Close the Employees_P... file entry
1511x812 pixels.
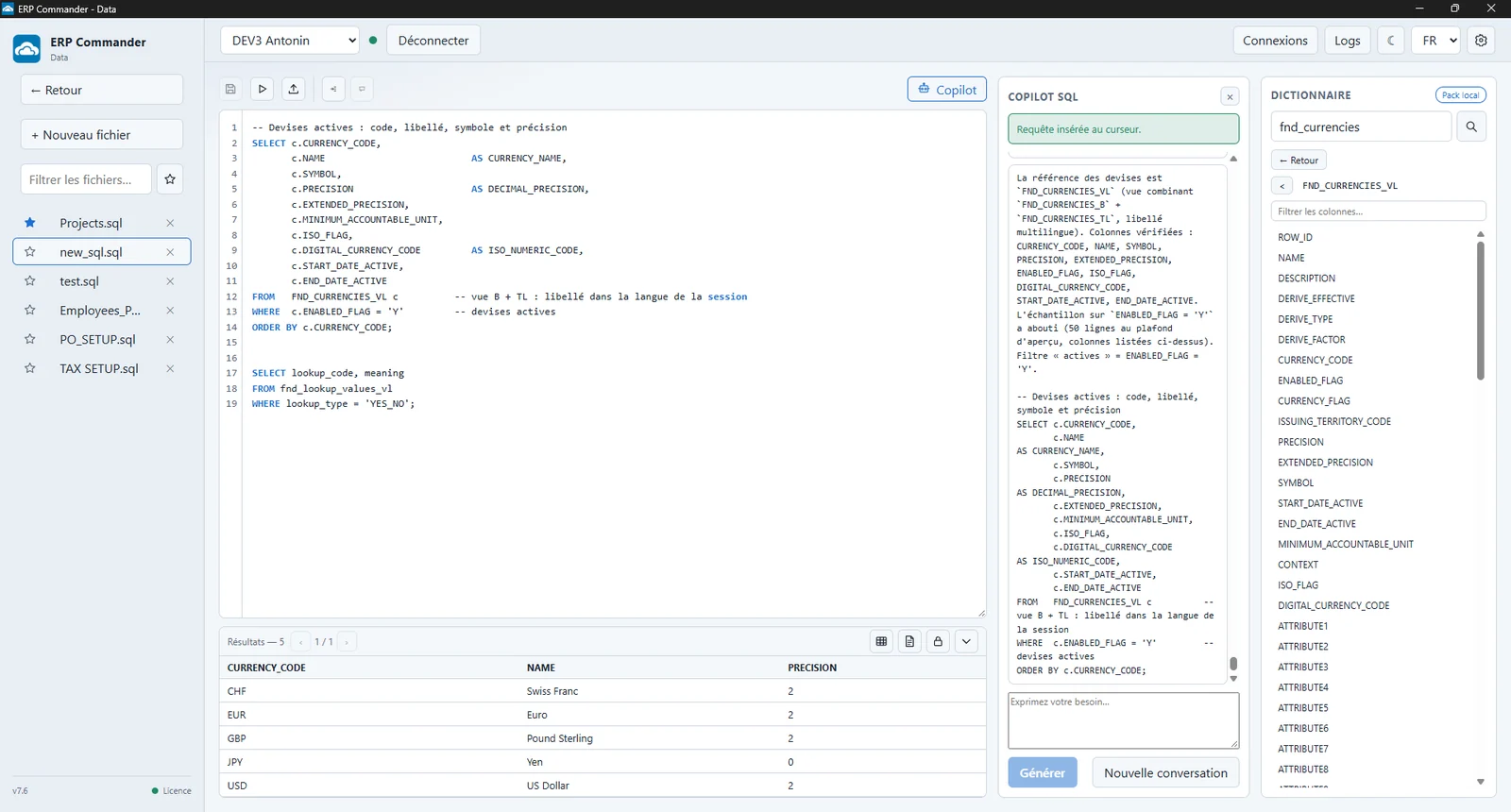[170, 311]
